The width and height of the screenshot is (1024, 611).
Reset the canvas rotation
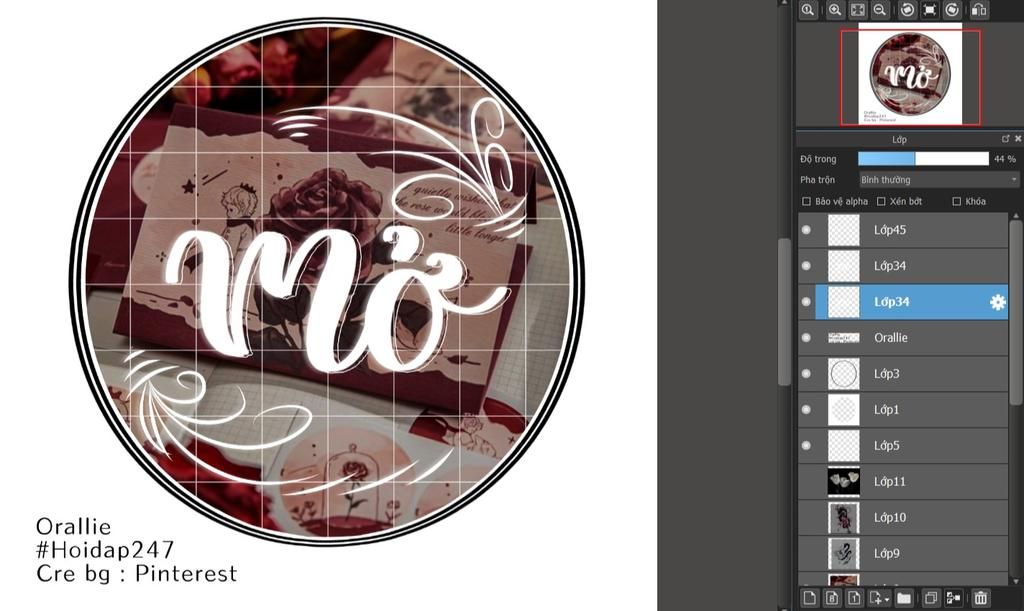[929, 10]
